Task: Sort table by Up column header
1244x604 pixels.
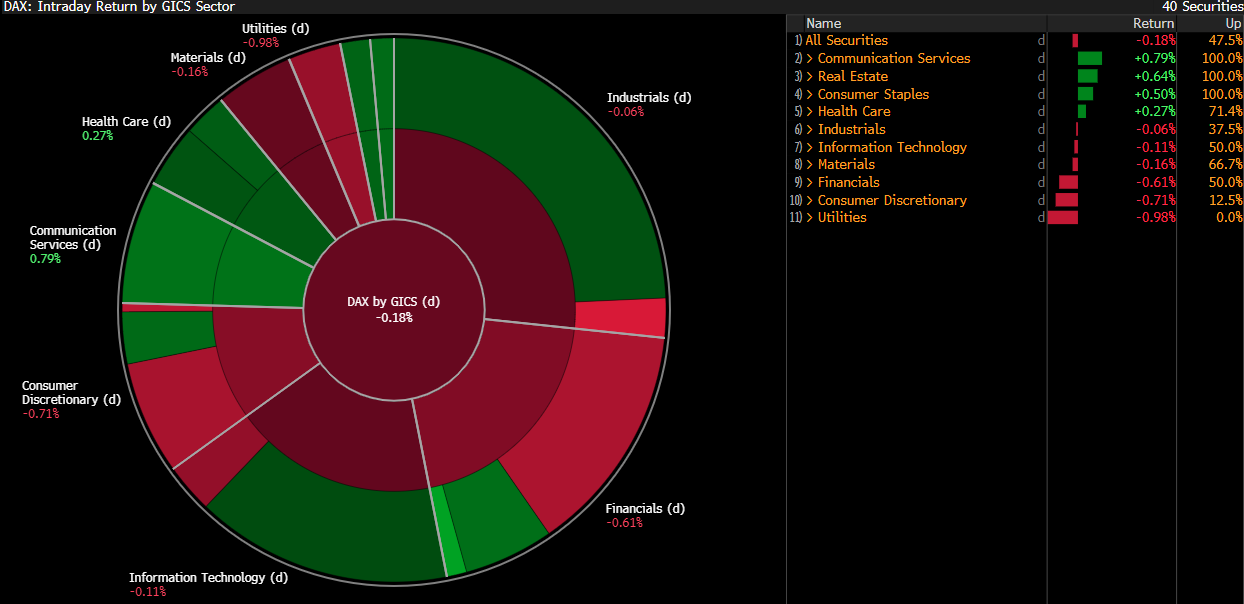Action: coord(1233,23)
